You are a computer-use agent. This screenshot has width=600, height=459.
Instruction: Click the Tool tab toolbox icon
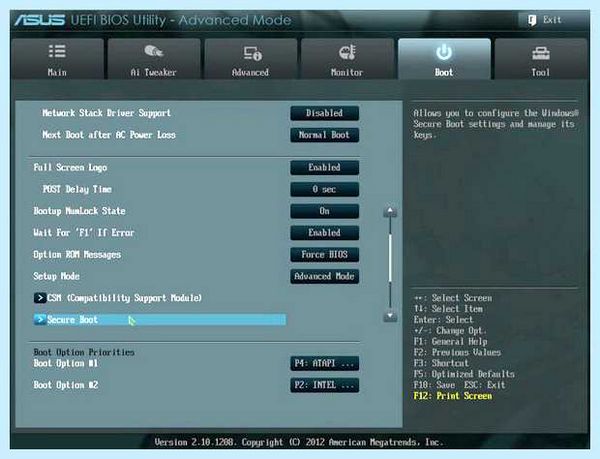coord(541,53)
